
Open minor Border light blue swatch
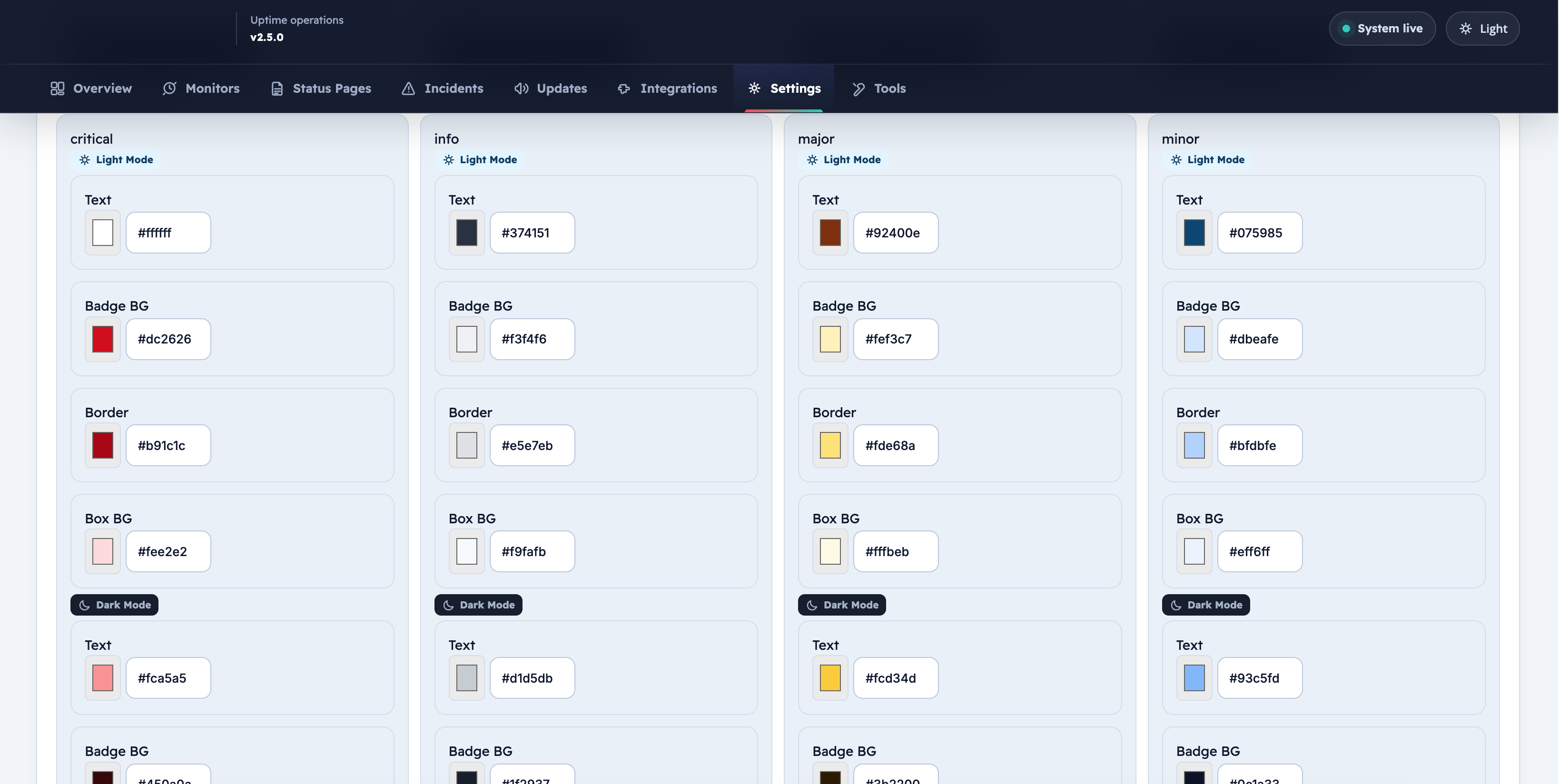tap(1194, 445)
